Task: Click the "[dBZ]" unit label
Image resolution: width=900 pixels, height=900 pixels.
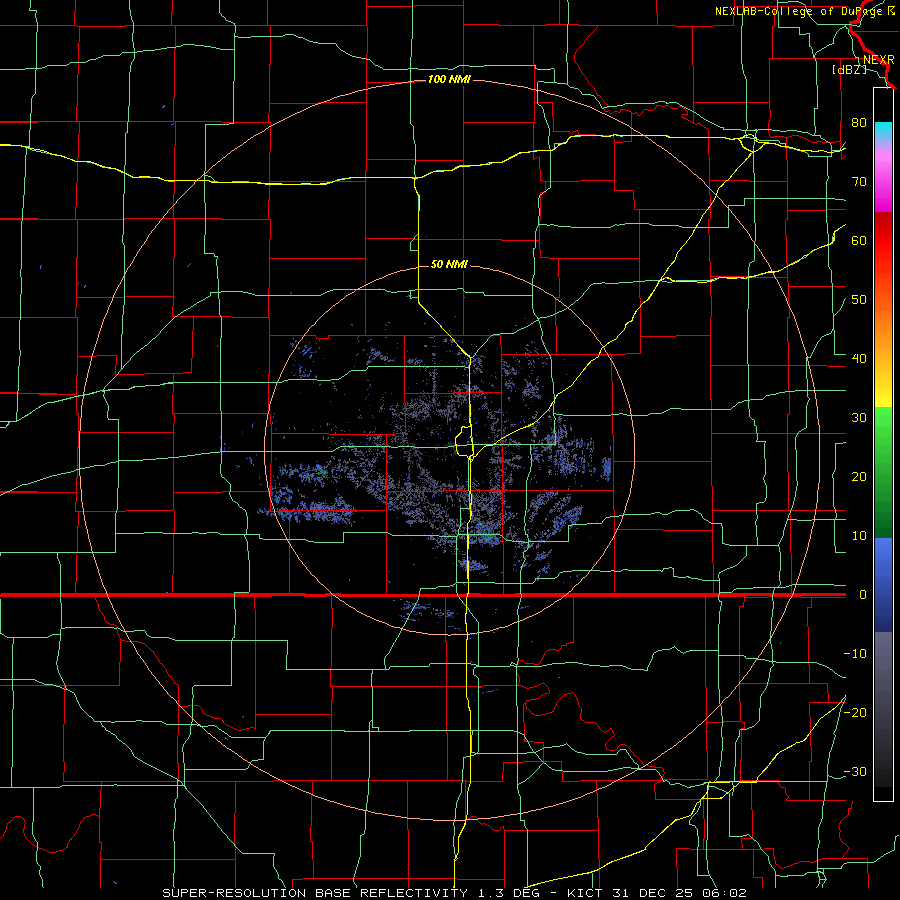Action: point(849,70)
